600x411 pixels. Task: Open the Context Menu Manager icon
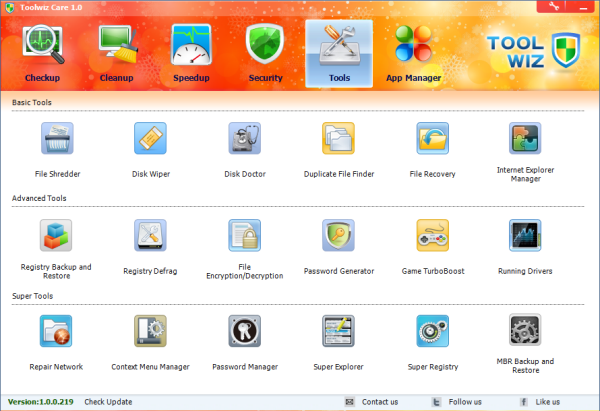point(150,331)
